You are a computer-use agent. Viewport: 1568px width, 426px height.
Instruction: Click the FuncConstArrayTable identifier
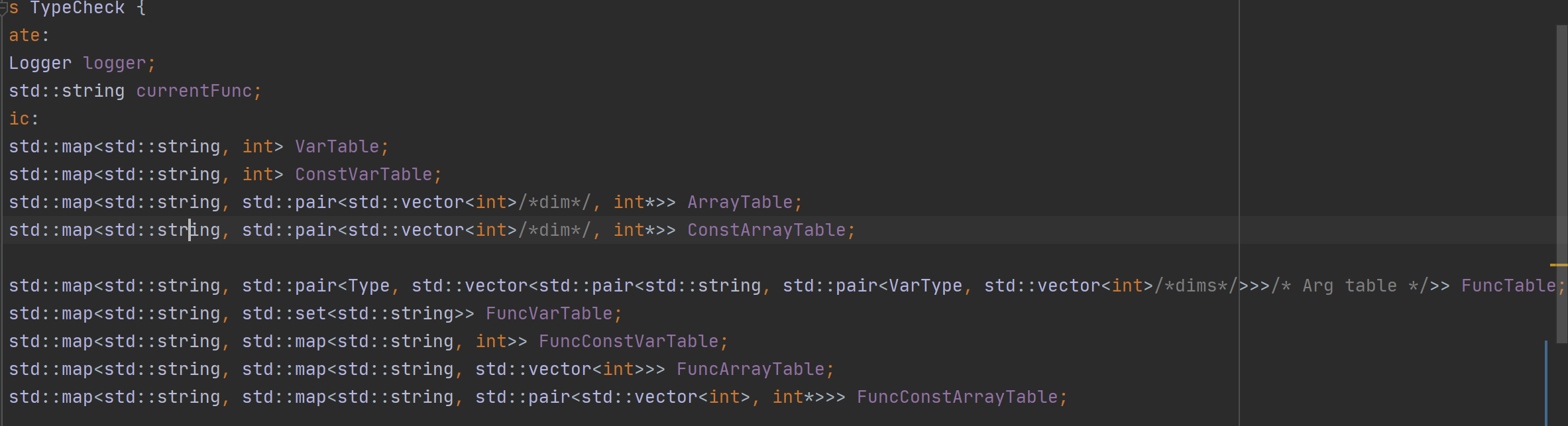pos(957,398)
